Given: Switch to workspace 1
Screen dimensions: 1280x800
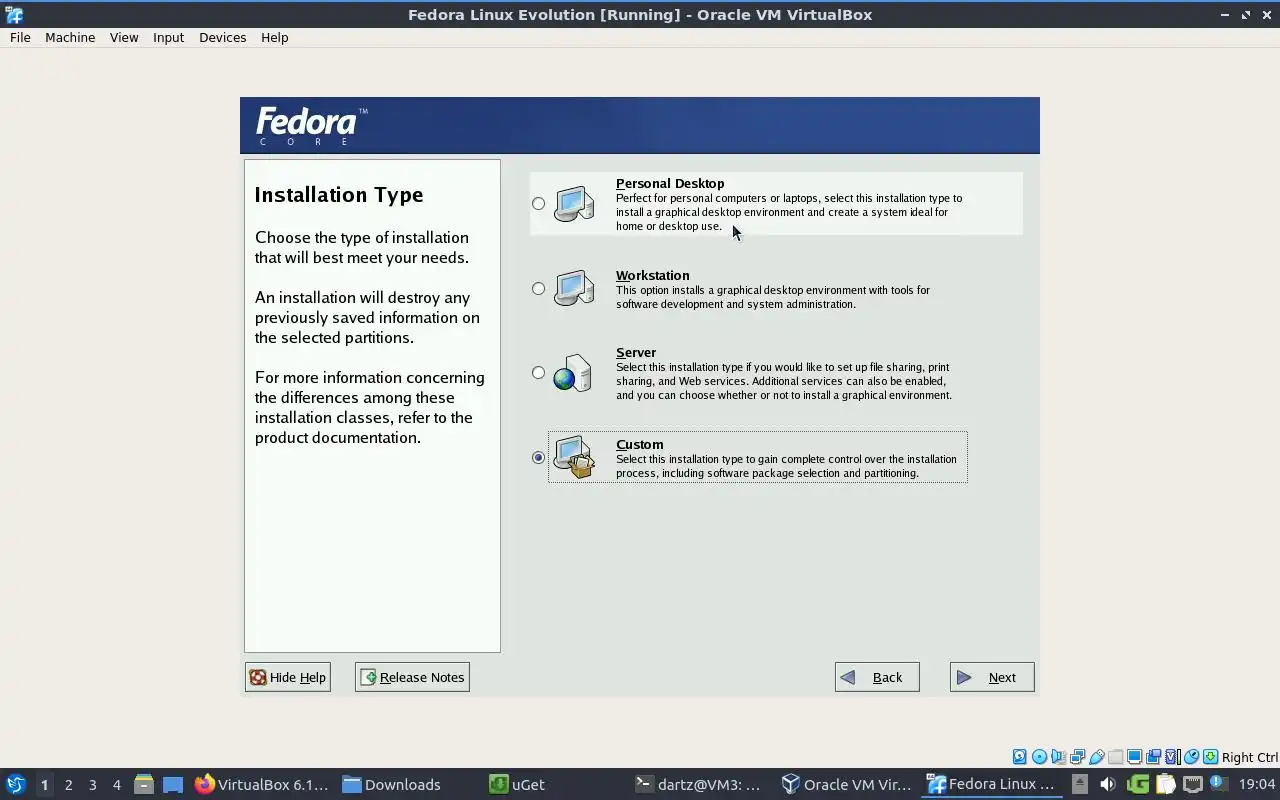Looking at the screenshot, I should (44, 785).
